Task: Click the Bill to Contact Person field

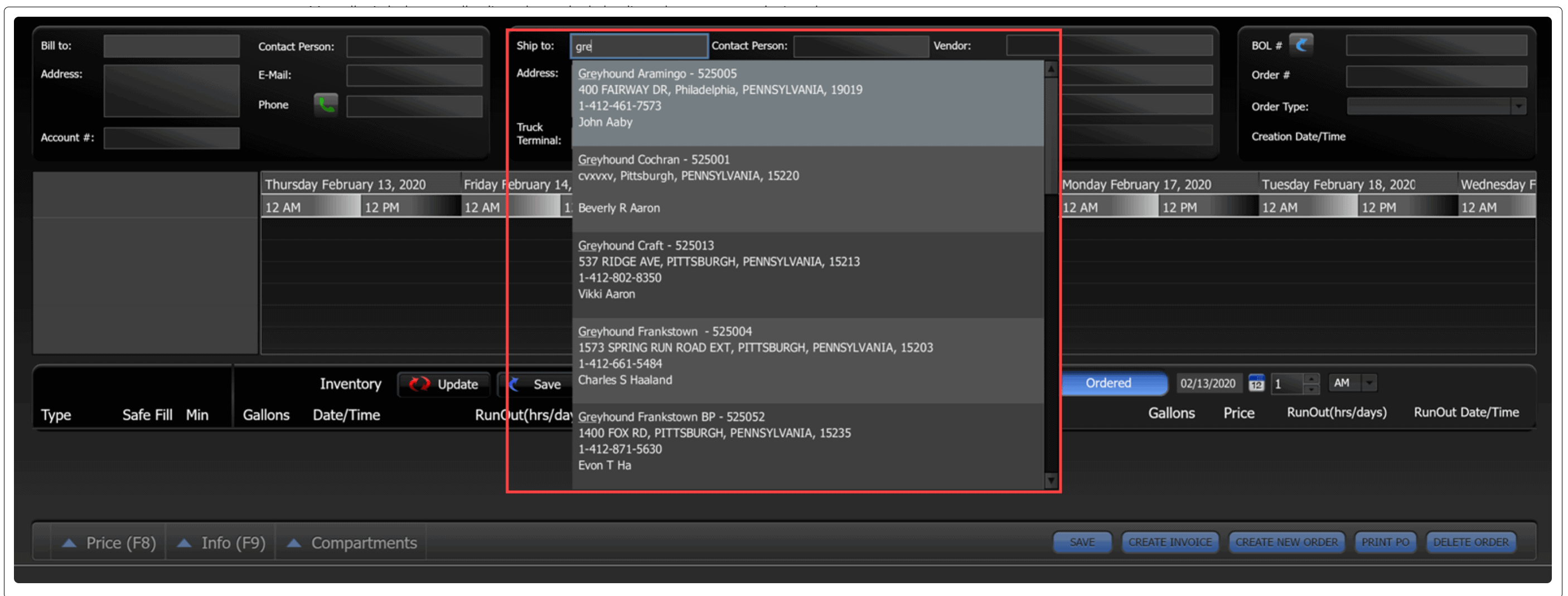Action: 414,46
